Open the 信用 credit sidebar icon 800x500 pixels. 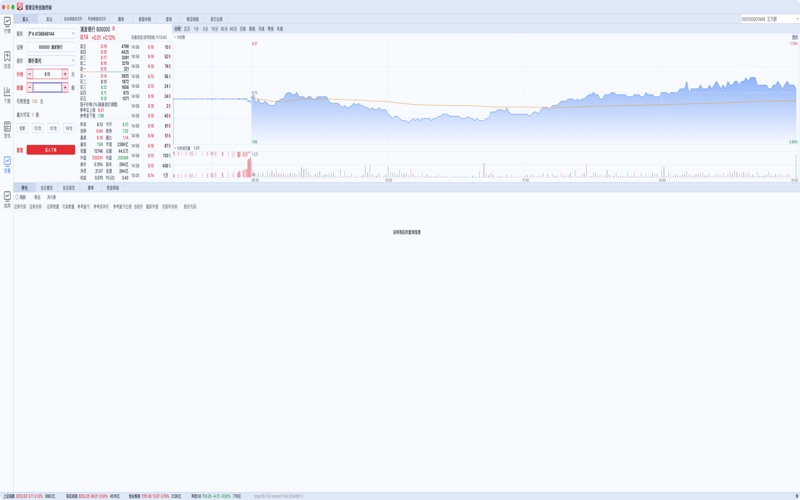pyautogui.click(x=7, y=199)
